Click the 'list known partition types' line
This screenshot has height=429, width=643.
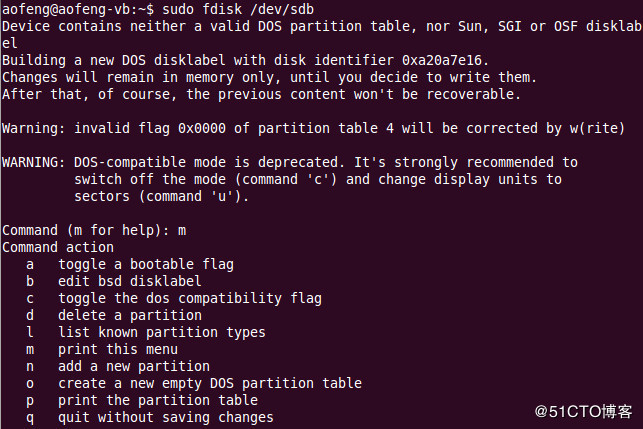(161, 332)
